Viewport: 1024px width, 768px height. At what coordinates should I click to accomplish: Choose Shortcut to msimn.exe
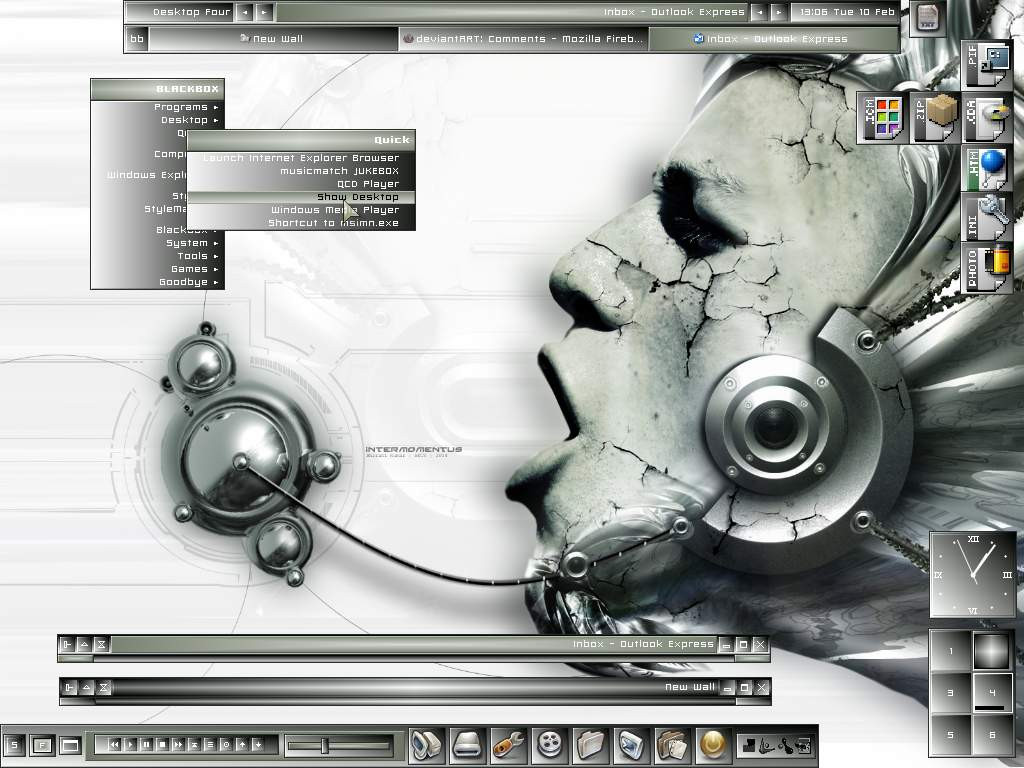[301, 223]
